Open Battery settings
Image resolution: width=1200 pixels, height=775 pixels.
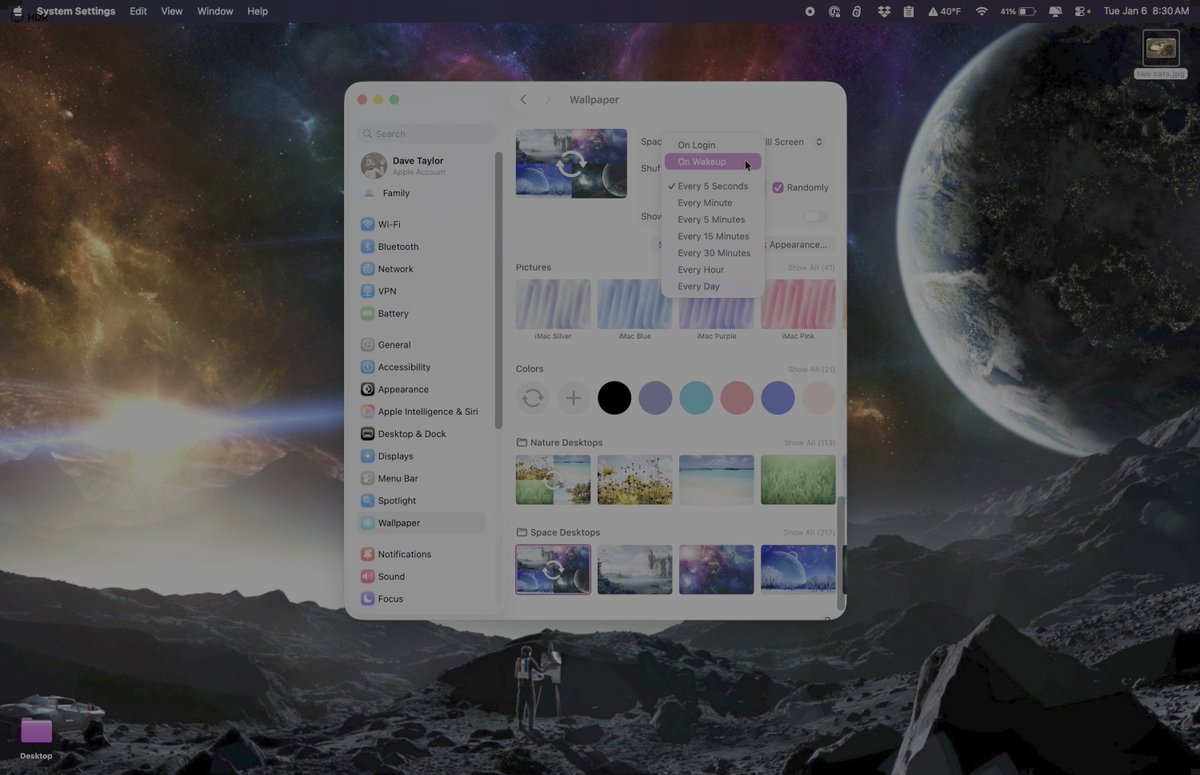click(x=392, y=313)
